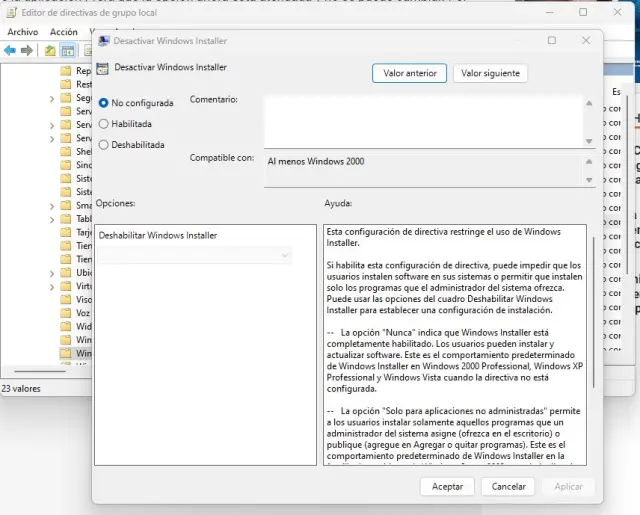Click the forward arrow toolbar icon

pos(27,50)
